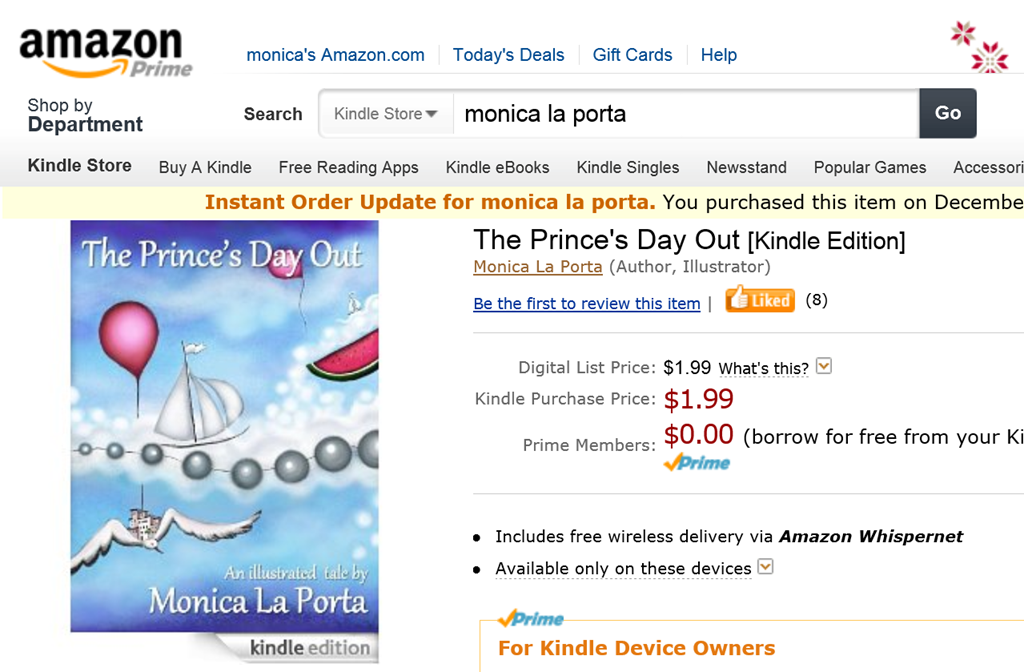Open Kindle Singles section

point(628,167)
